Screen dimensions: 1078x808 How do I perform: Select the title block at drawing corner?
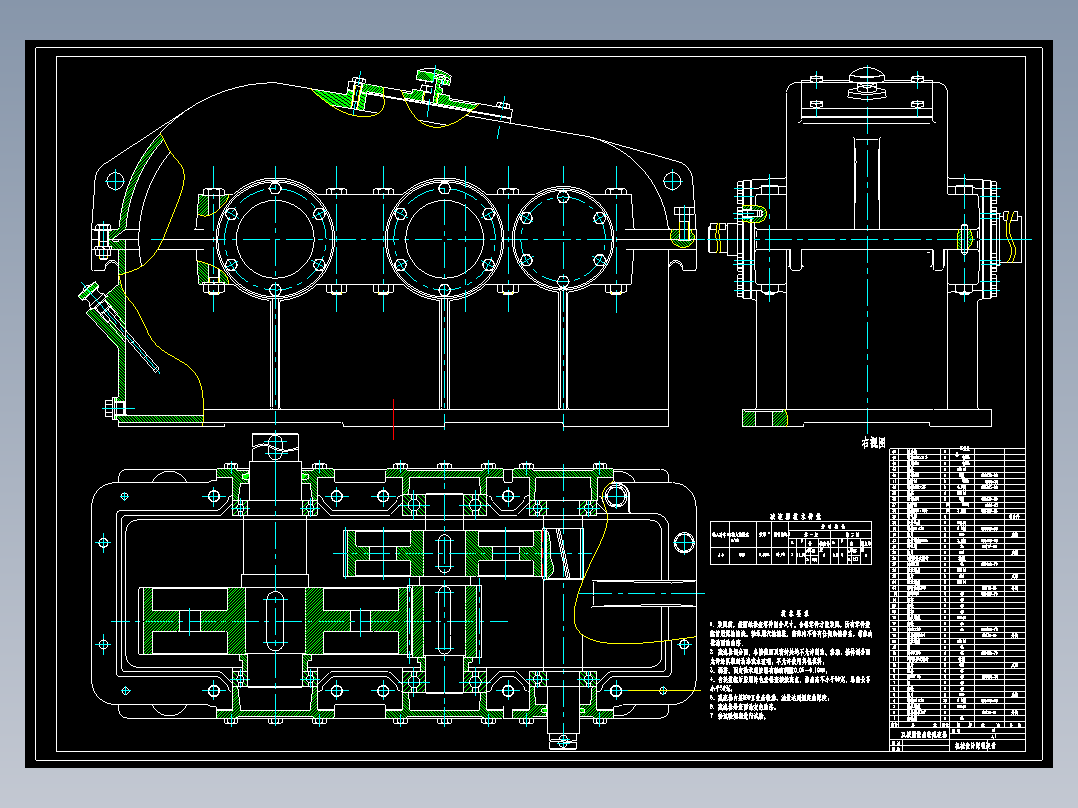pyautogui.click(x=957, y=739)
